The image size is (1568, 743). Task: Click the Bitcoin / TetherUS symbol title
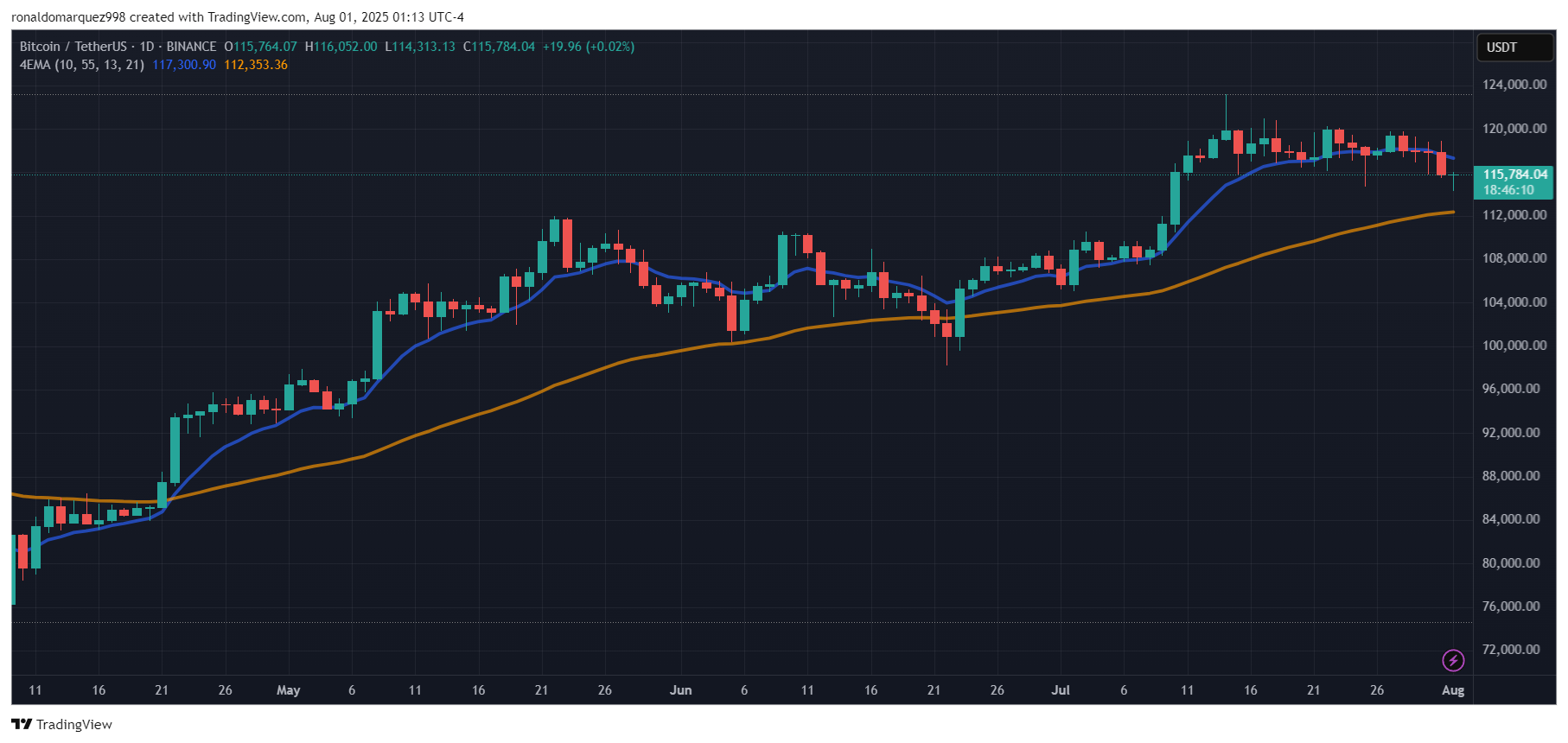pyautogui.click(x=73, y=47)
